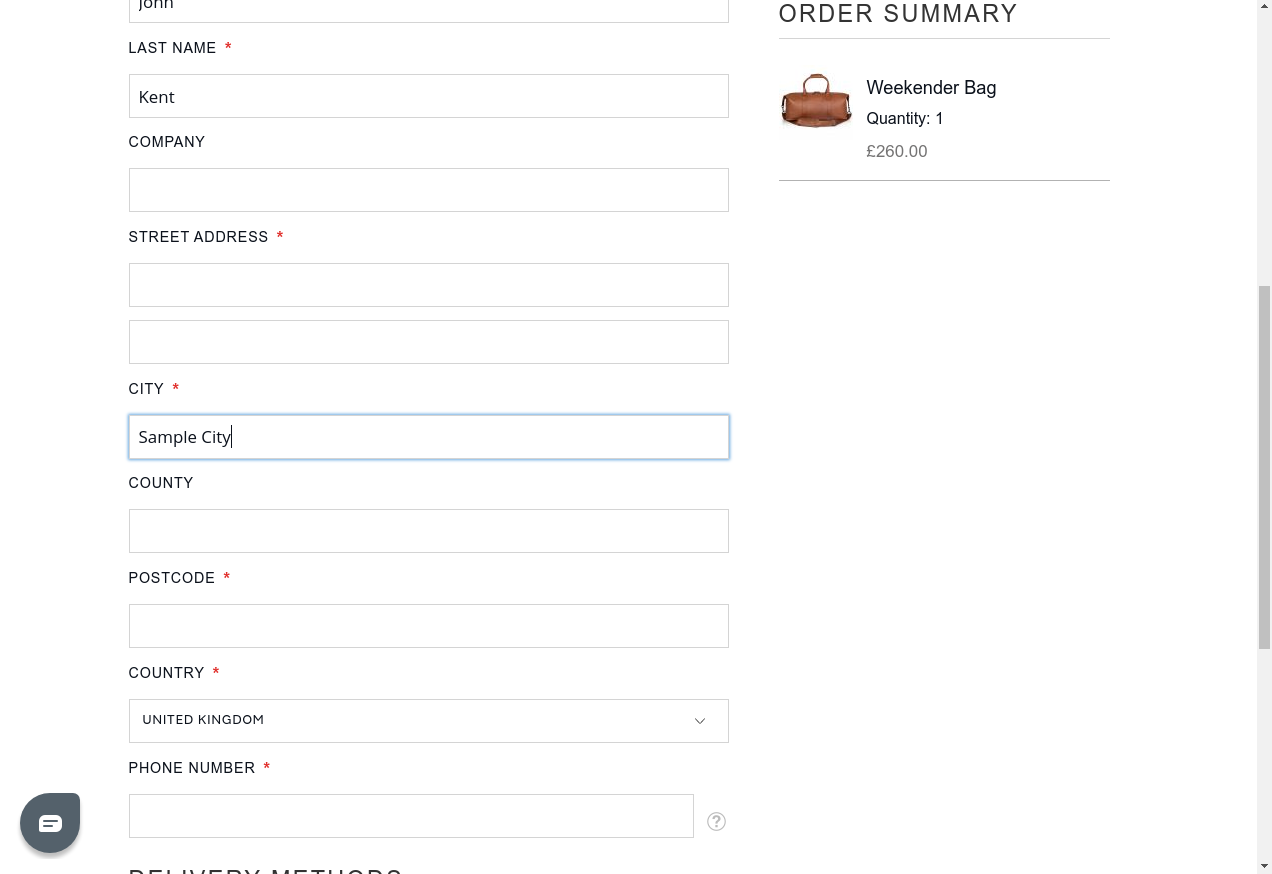Click the First Name field at top

[428, 8]
